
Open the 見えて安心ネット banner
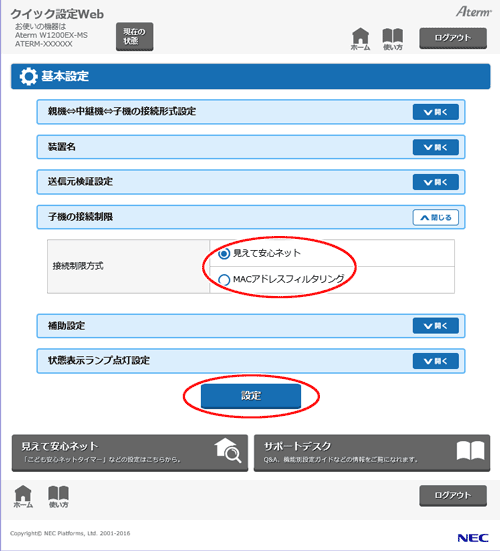coord(130,453)
